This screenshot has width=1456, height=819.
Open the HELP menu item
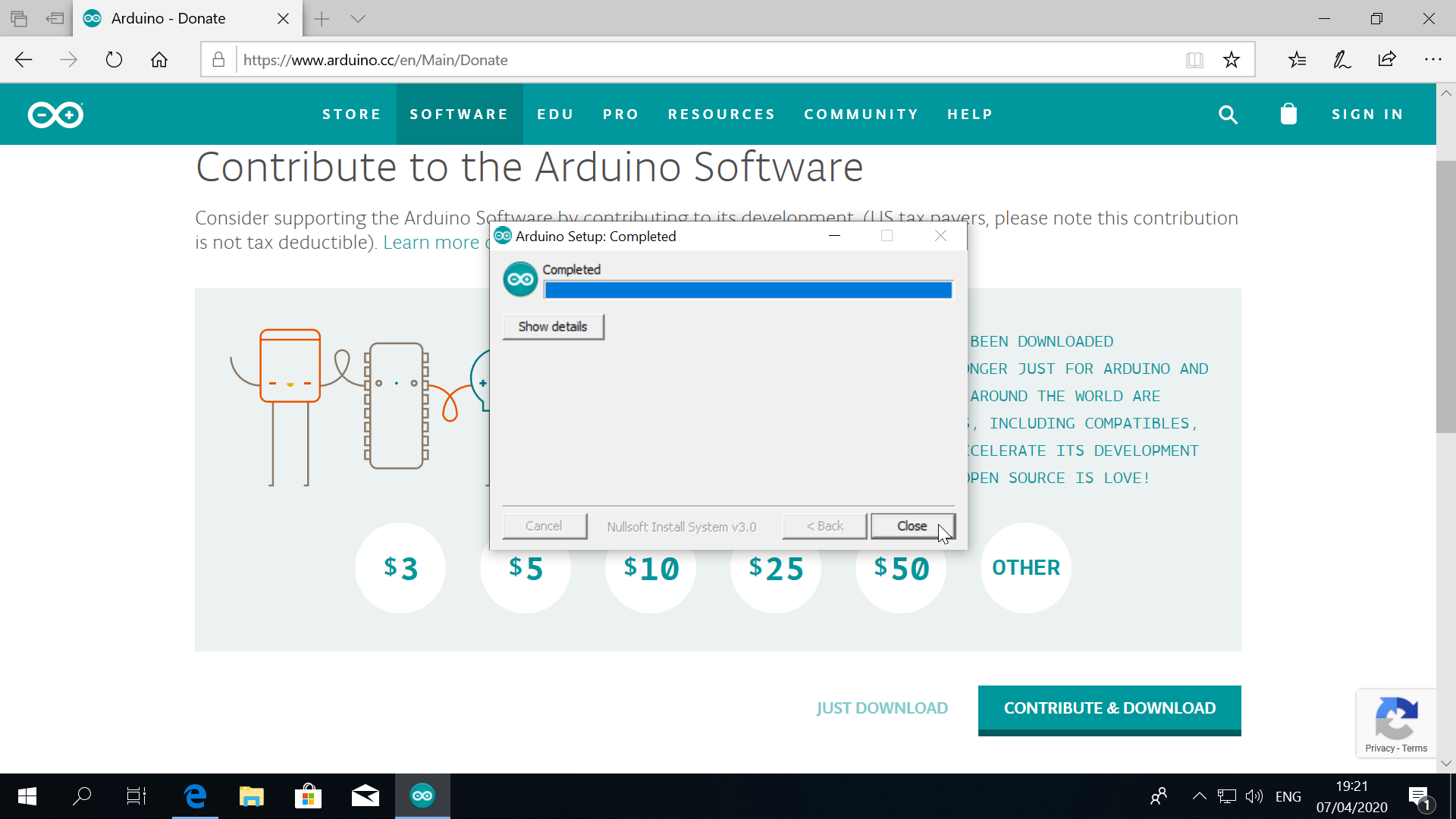click(970, 115)
